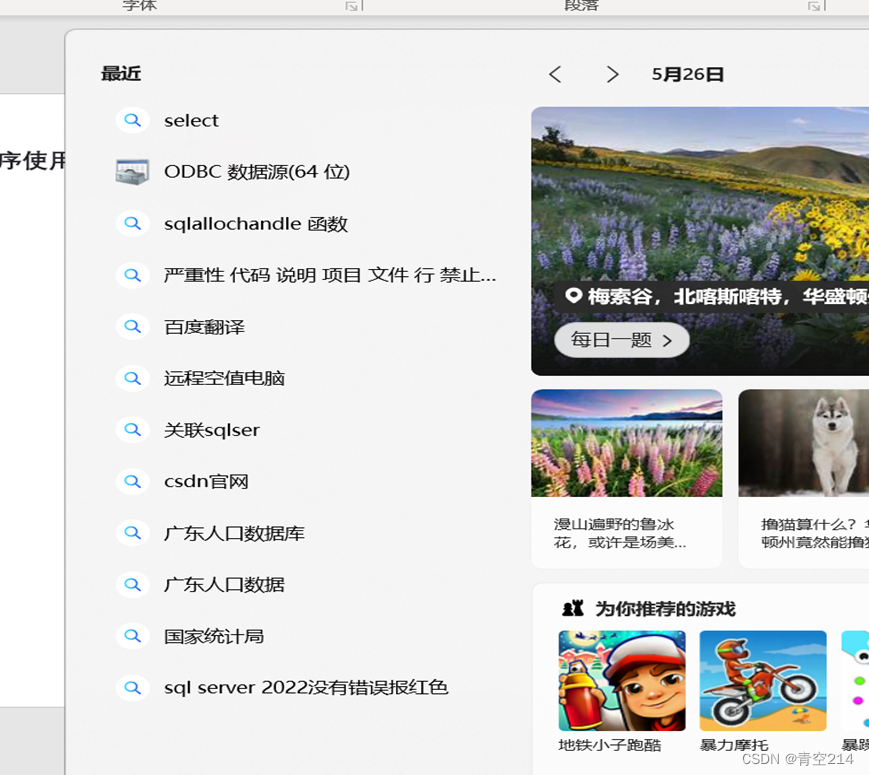
Task: Launch 暴力摩托 game thumbnail
Action: click(x=763, y=681)
